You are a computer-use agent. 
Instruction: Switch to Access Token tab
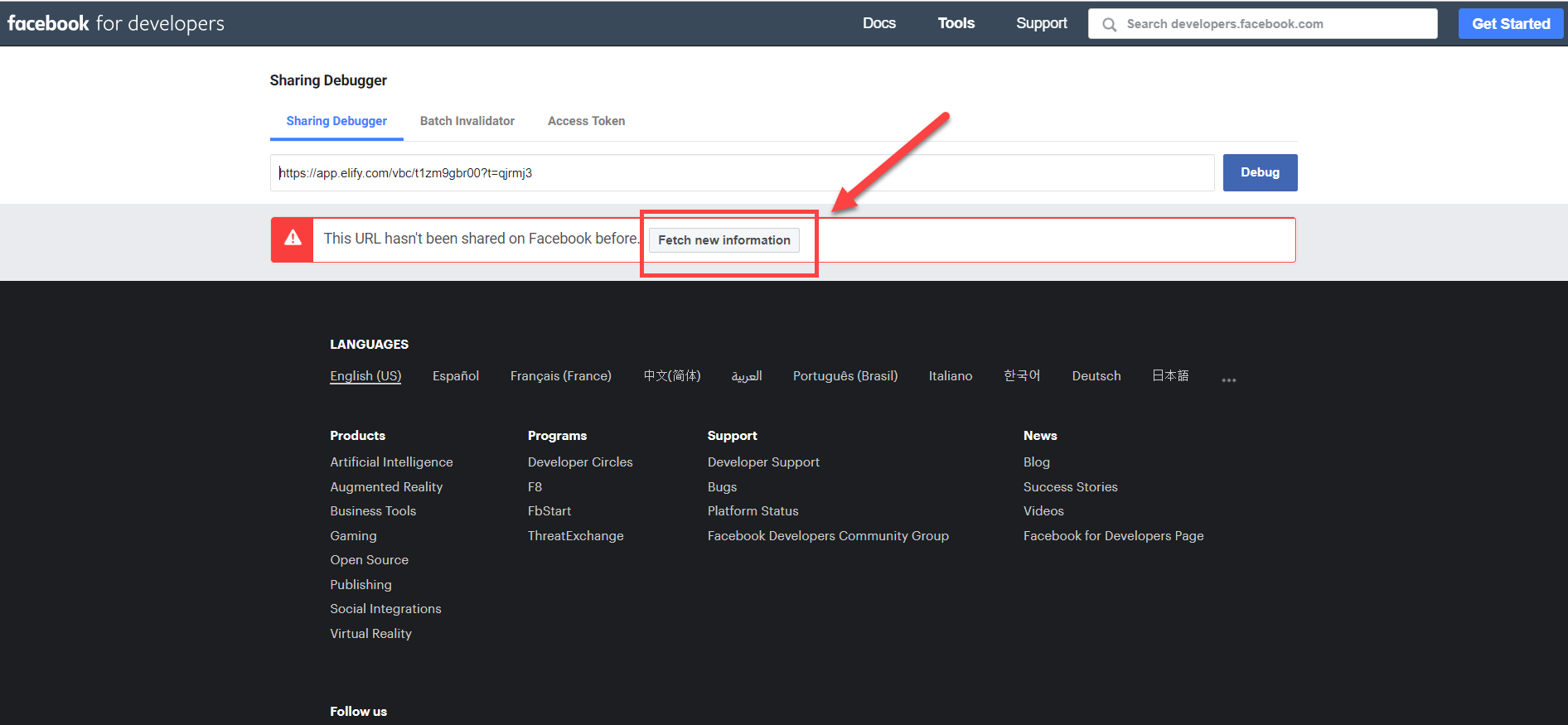pyautogui.click(x=586, y=121)
